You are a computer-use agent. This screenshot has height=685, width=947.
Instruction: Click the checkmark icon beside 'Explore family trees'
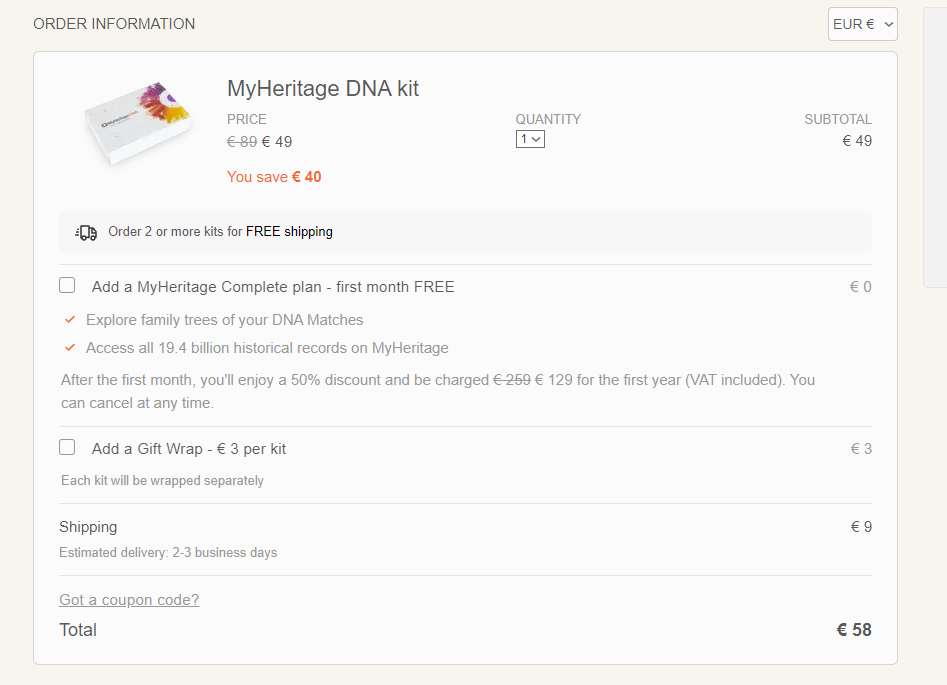tap(70, 320)
